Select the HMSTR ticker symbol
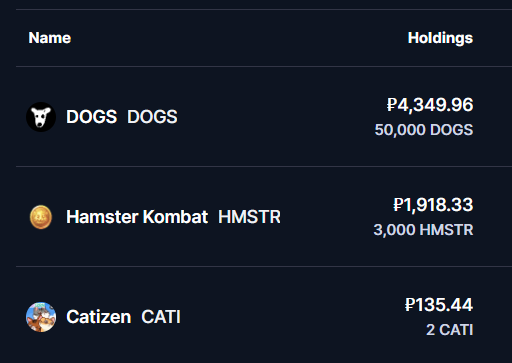 249,217
